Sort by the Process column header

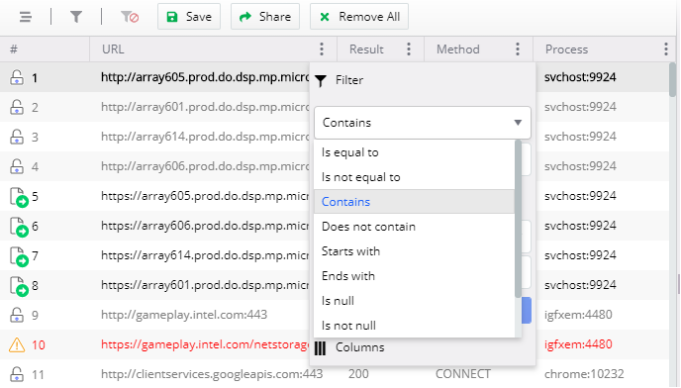click(x=566, y=49)
